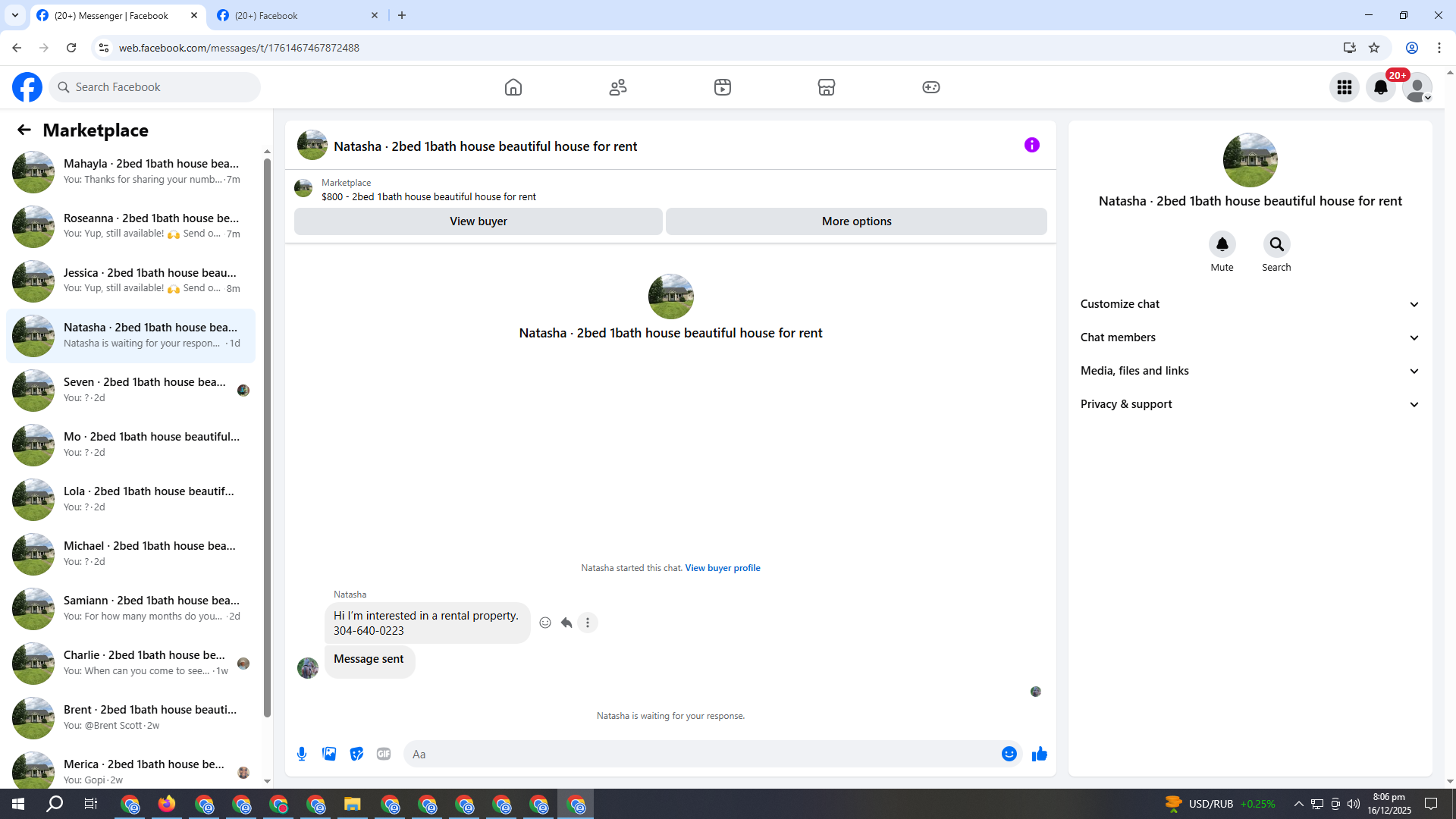Open the Brent conversation
Image resolution: width=1456 pixels, height=819 pixels.
131,717
